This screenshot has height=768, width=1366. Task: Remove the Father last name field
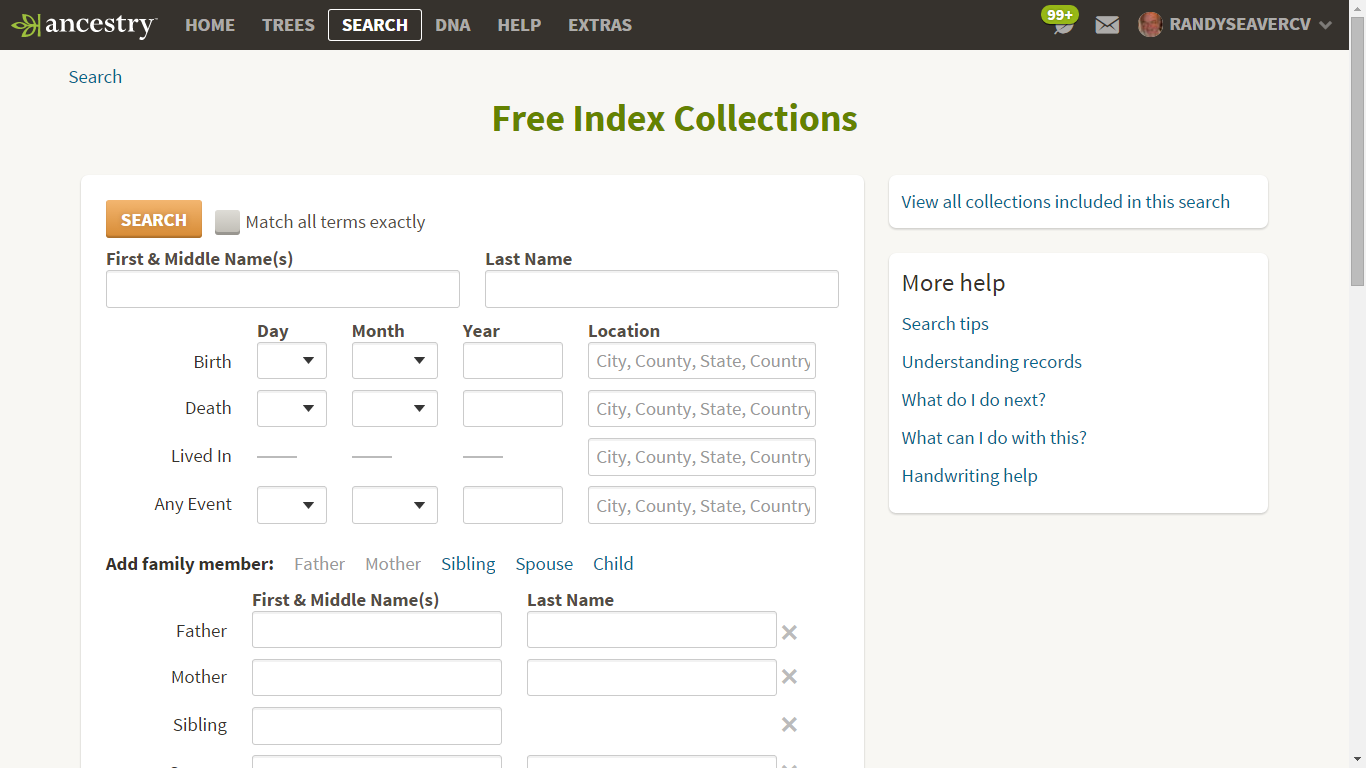pyautogui.click(x=789, y=632)
